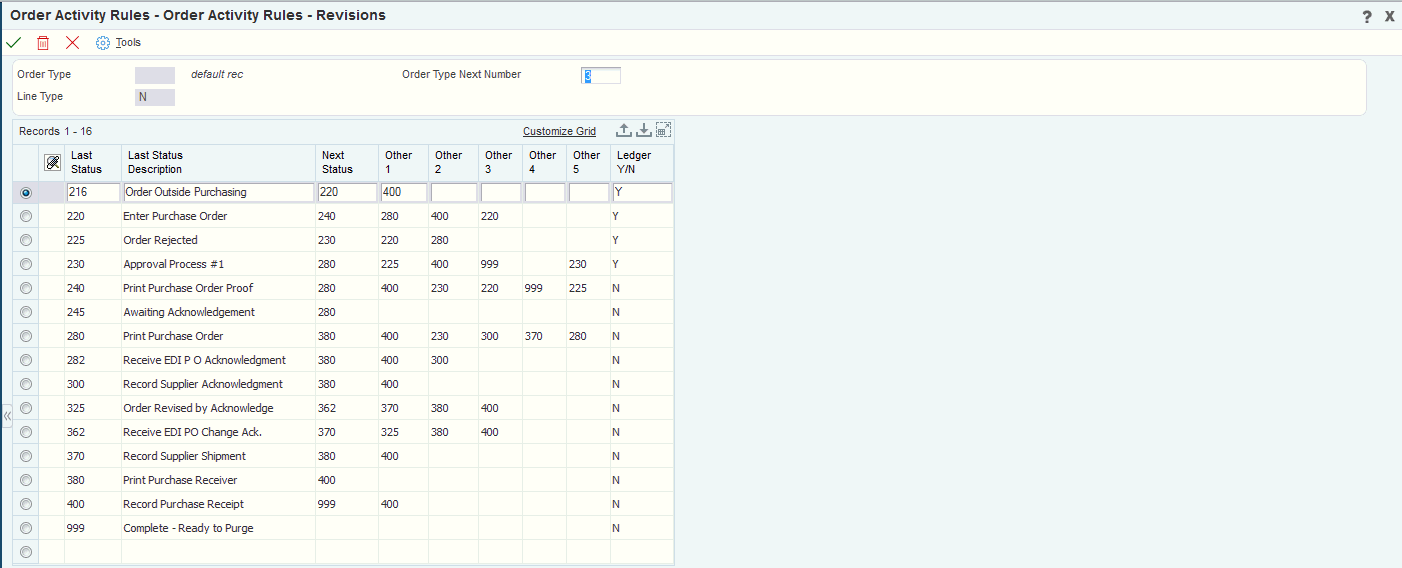This screenshot has width=1402, height=568.
Task: Click the Next Status field containing 220
Action: (347, 192)
